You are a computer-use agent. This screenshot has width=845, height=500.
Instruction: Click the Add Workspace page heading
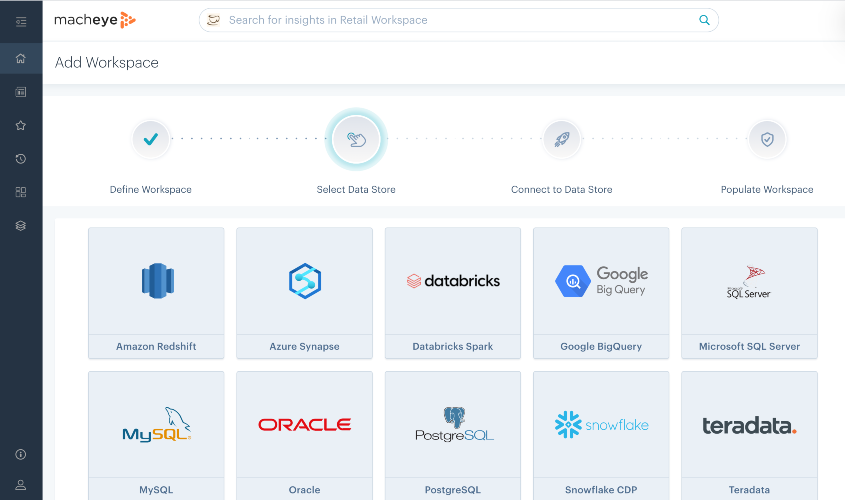pyautogui.click(x=107, y=62)
